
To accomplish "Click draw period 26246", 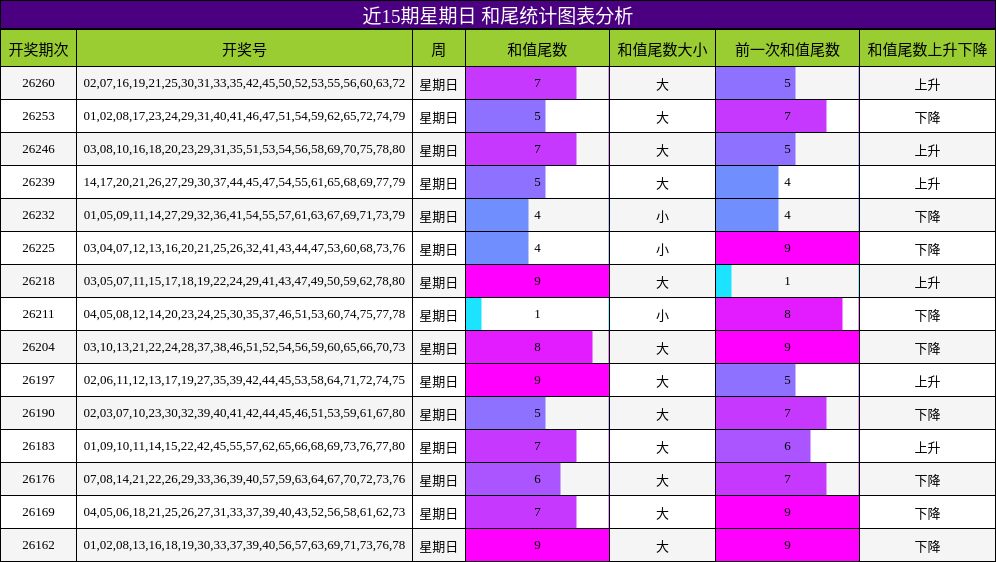I will (38, 149).
